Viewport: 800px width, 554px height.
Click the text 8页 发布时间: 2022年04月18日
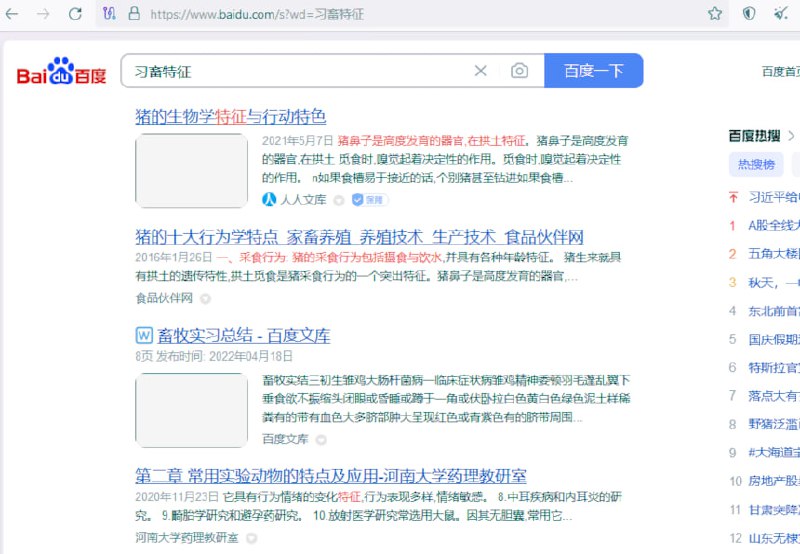click(x=214, y=356)
